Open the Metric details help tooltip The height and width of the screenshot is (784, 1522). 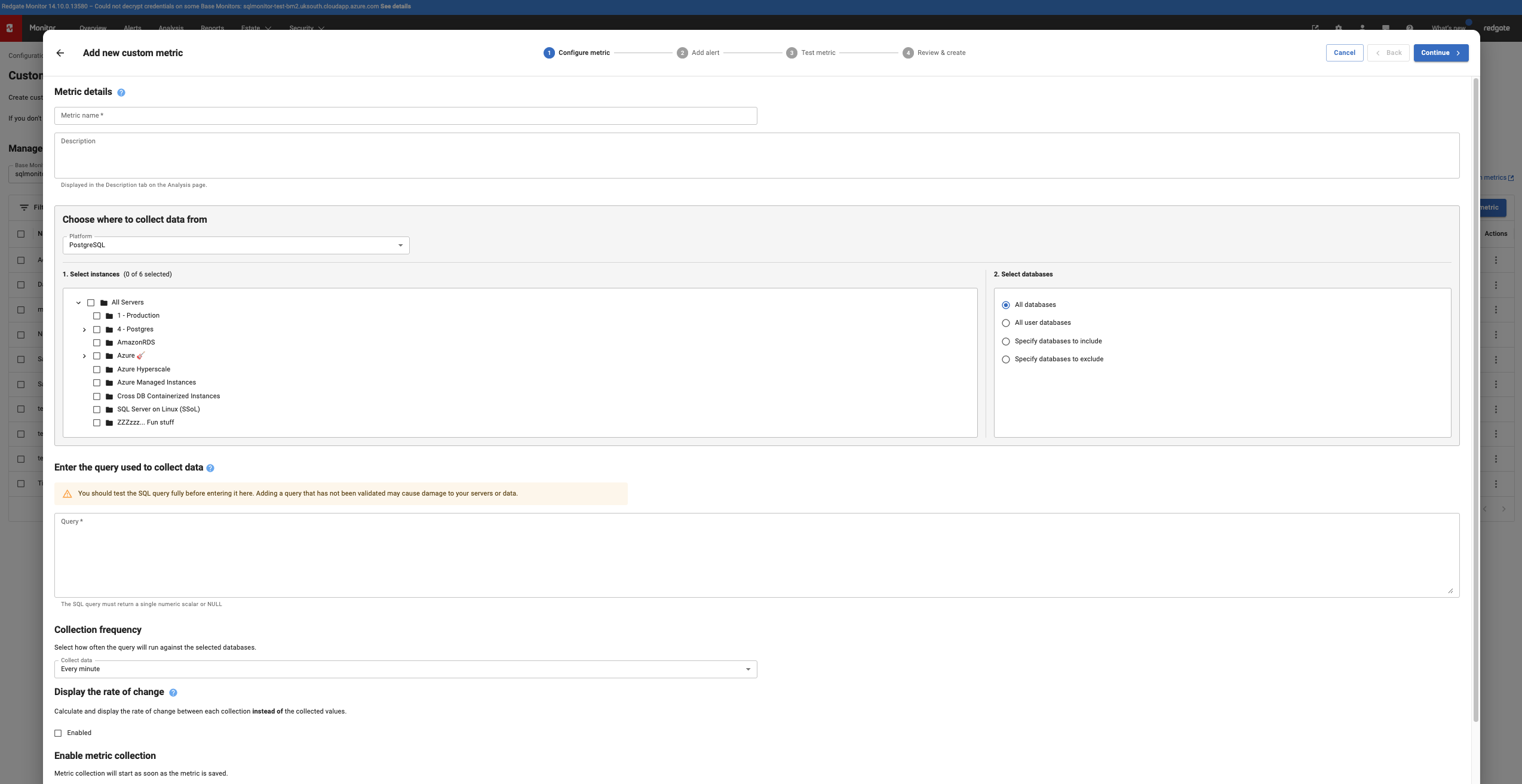pos(121,92)
